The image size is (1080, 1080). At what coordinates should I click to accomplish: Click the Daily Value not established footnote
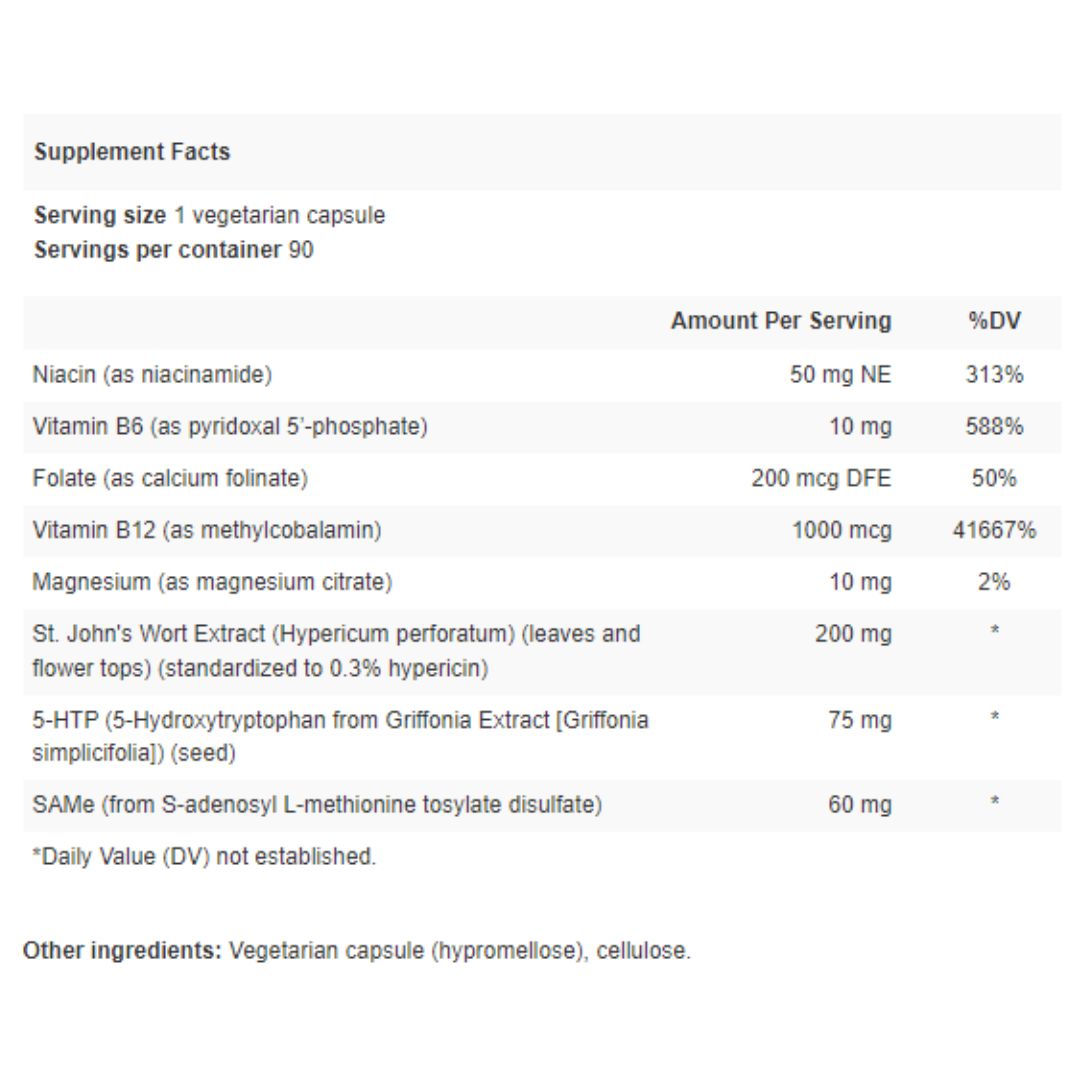pyautogui.click(x=204, y=857)
